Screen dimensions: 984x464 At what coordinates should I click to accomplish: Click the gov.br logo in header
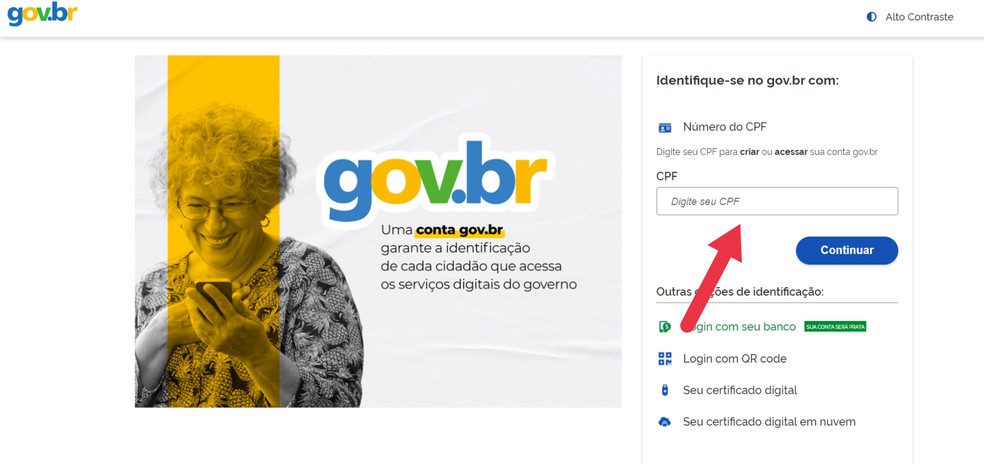42,13
